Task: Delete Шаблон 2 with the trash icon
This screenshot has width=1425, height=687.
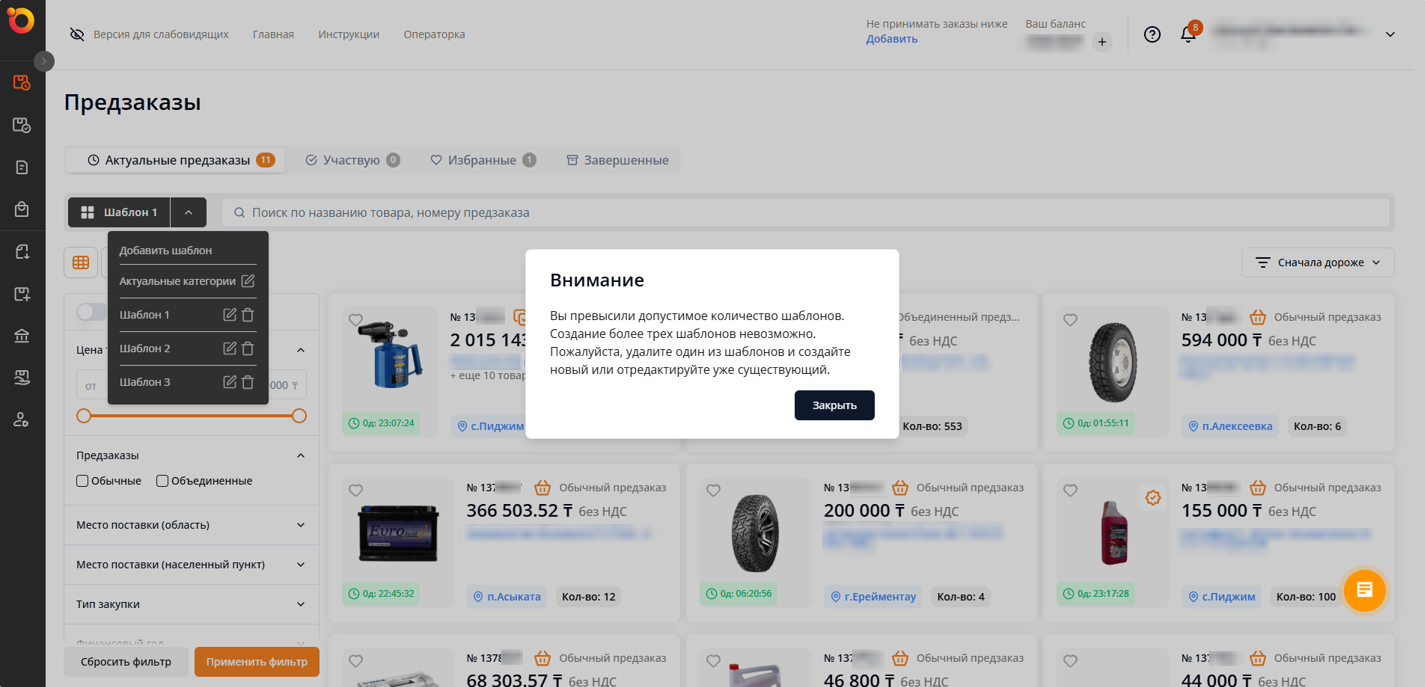Action: [248, 348]
